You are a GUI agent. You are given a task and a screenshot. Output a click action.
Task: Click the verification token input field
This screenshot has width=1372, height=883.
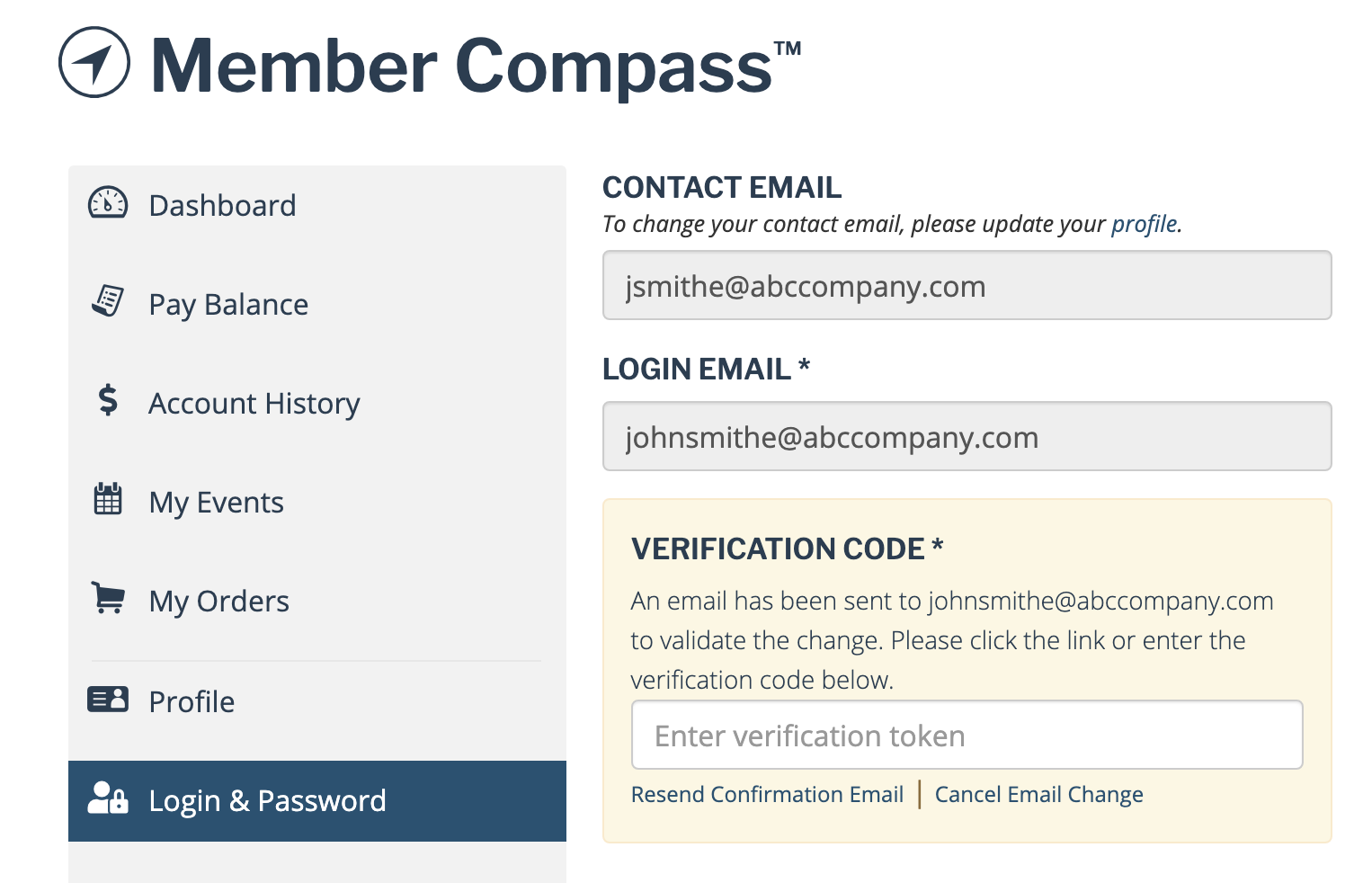point(967,735)
